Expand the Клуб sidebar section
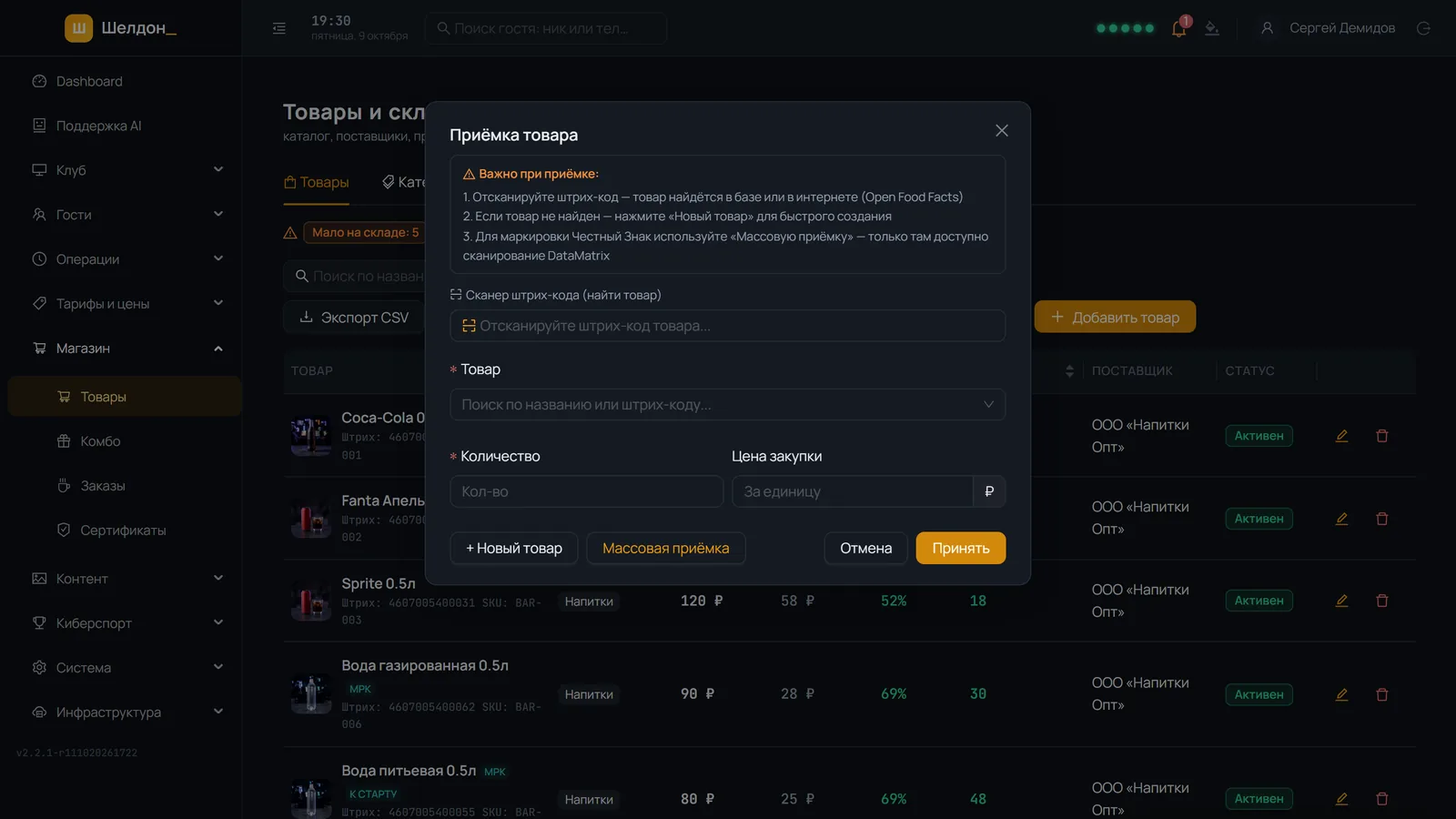This screenshot has width=1456, height=819. point(125,170)
